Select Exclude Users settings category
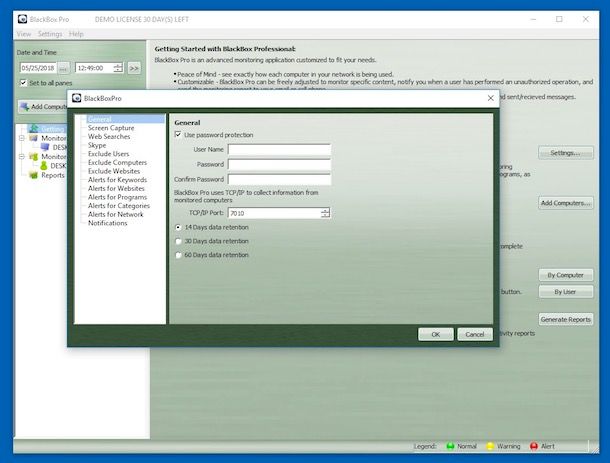 (108, 154)
